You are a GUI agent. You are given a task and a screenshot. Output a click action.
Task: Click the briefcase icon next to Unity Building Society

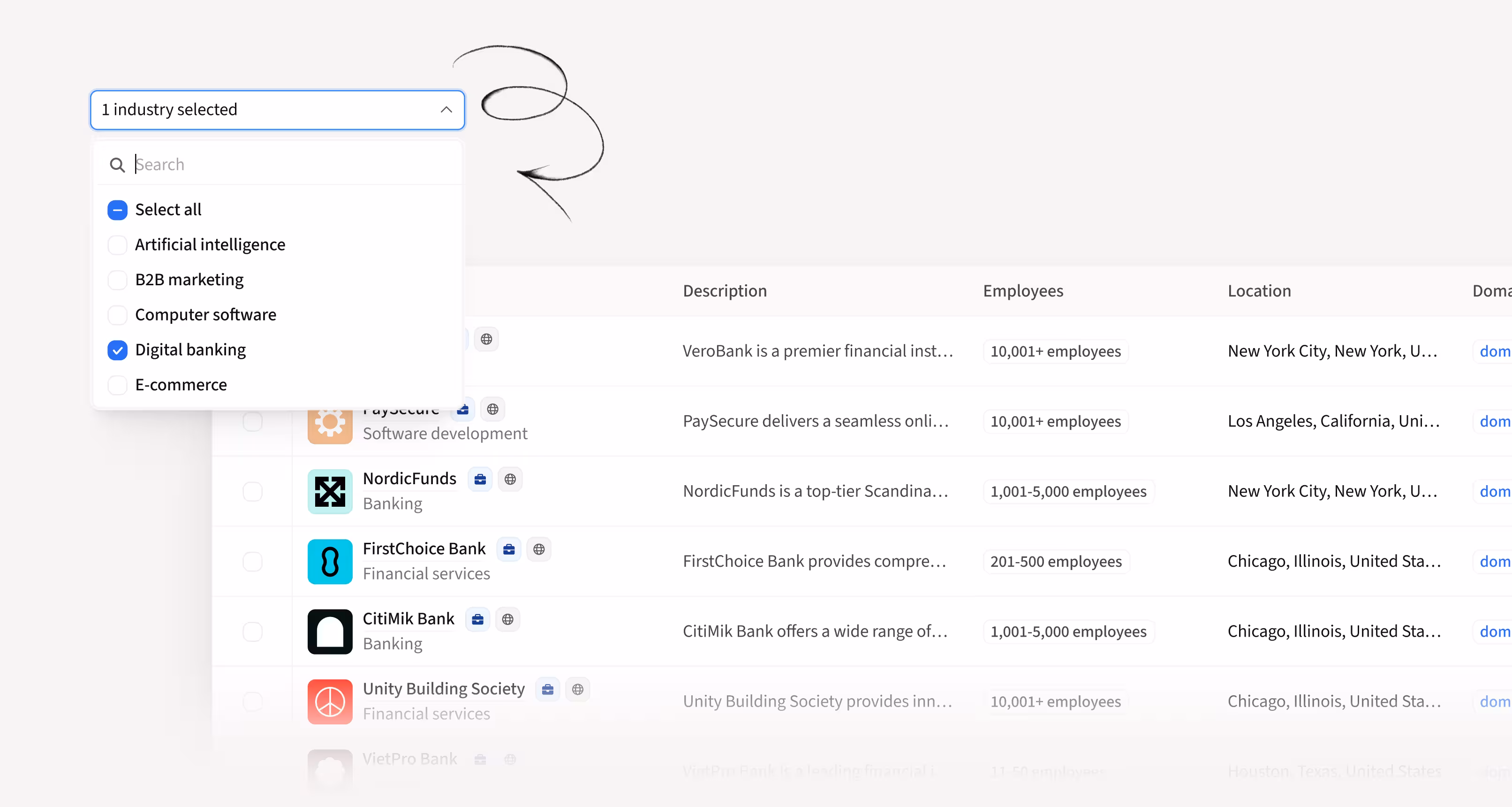pos(548,689)
